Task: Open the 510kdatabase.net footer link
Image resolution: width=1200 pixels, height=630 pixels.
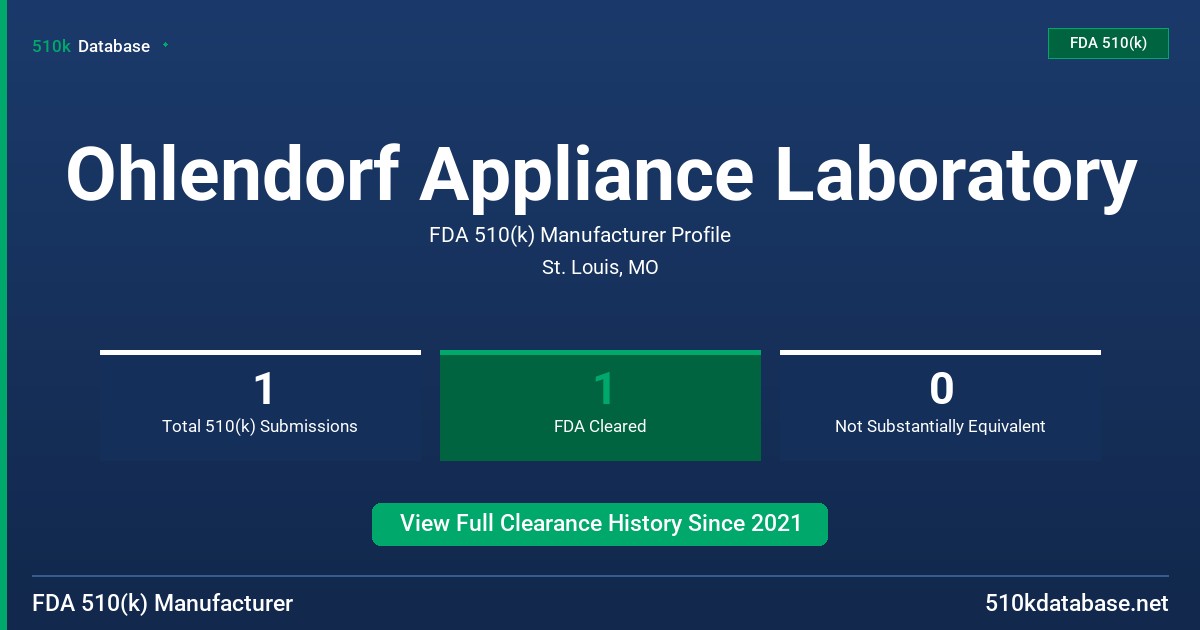Action: point(1076,604)
